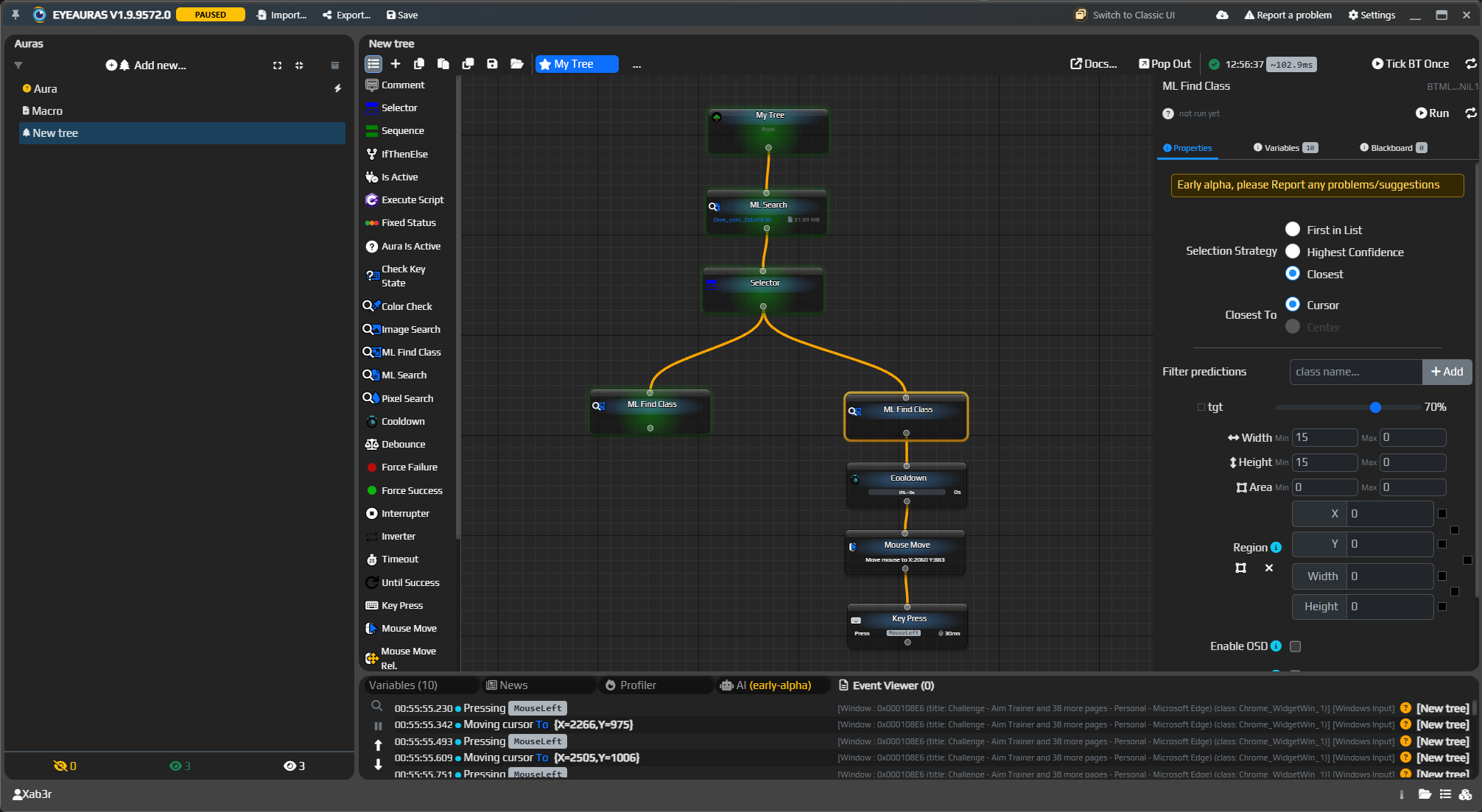The height and width of the screenshot is (812, 1482).
Task: Click the duplicate icon in tree toolbar
Action: (x=468, y=64)
